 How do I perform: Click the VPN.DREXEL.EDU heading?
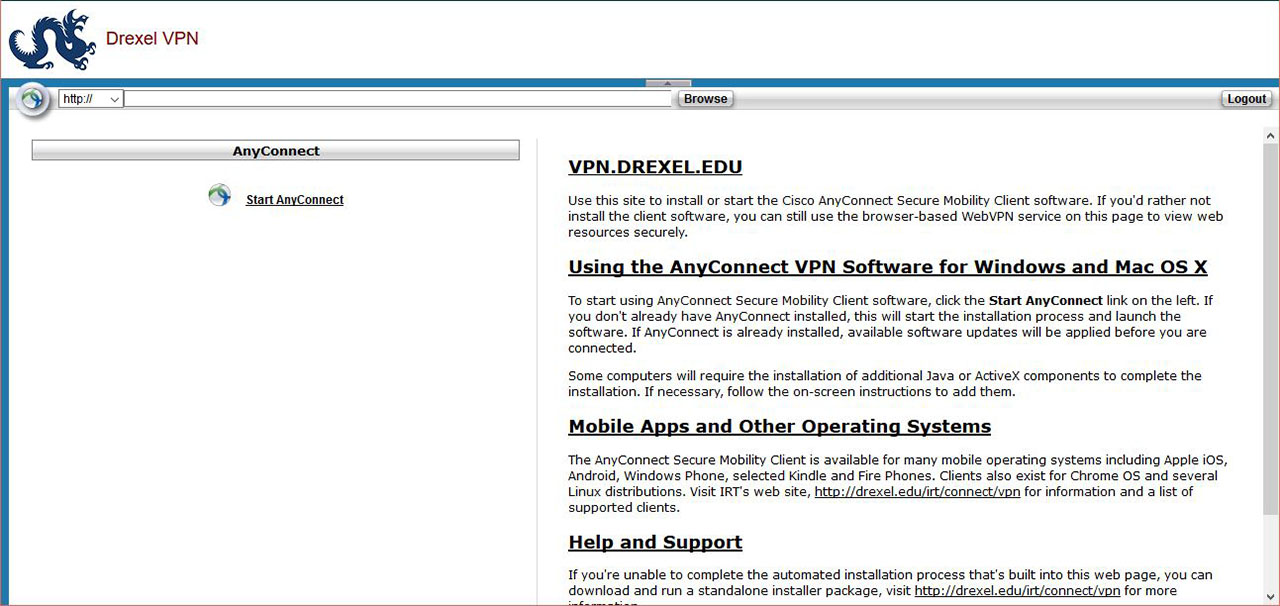pos(655,167)
